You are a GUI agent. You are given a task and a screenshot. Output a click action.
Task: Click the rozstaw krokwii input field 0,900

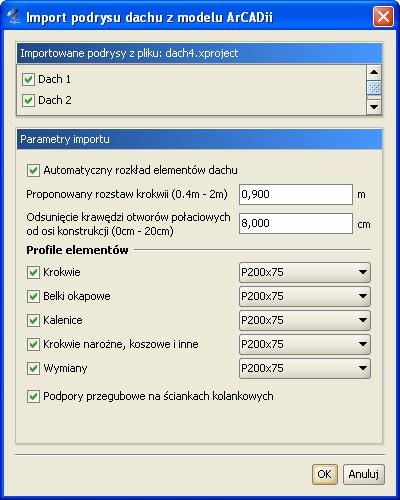[x=296, y=194]
